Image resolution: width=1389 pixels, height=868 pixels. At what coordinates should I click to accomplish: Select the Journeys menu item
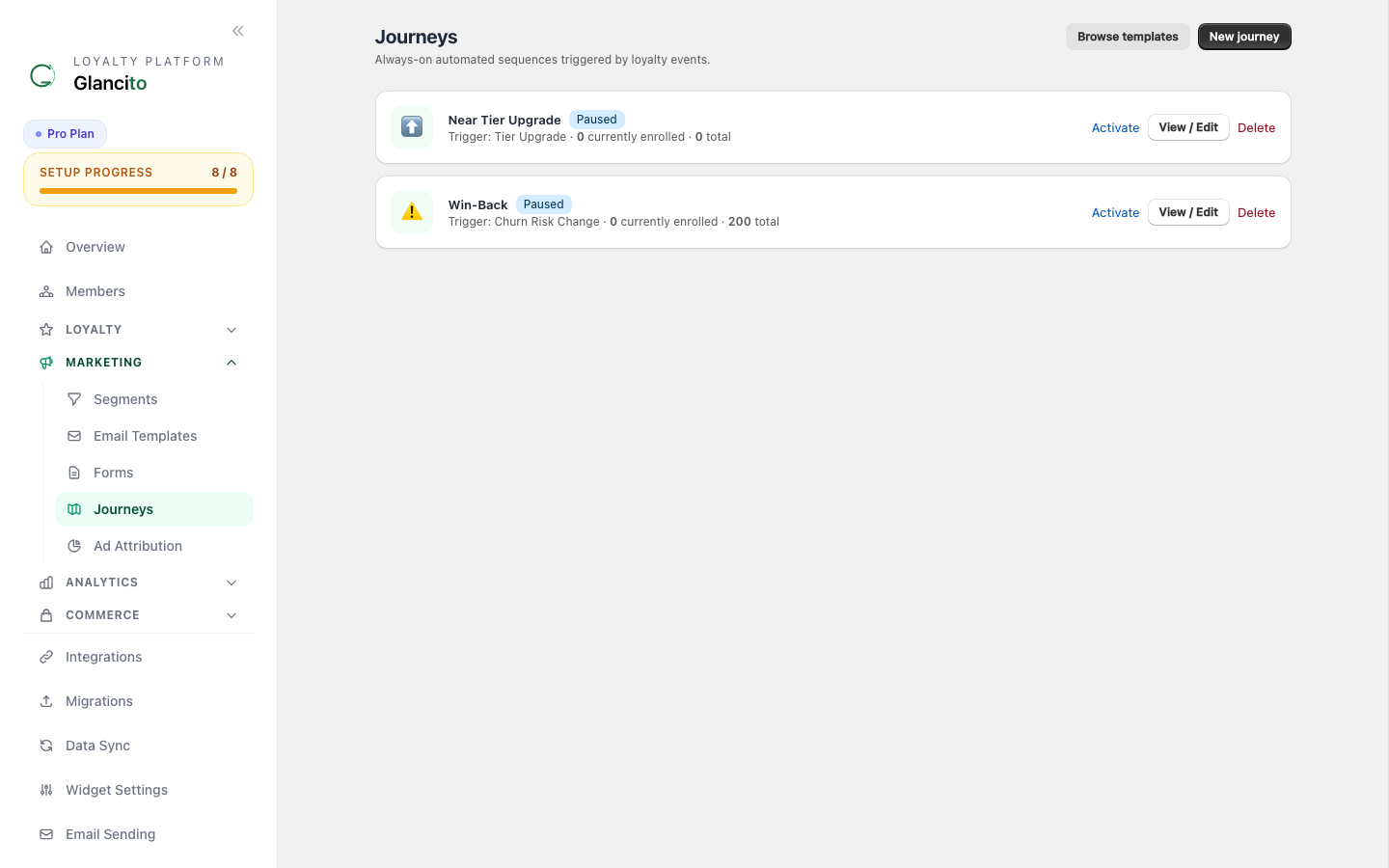coord(154,509)
